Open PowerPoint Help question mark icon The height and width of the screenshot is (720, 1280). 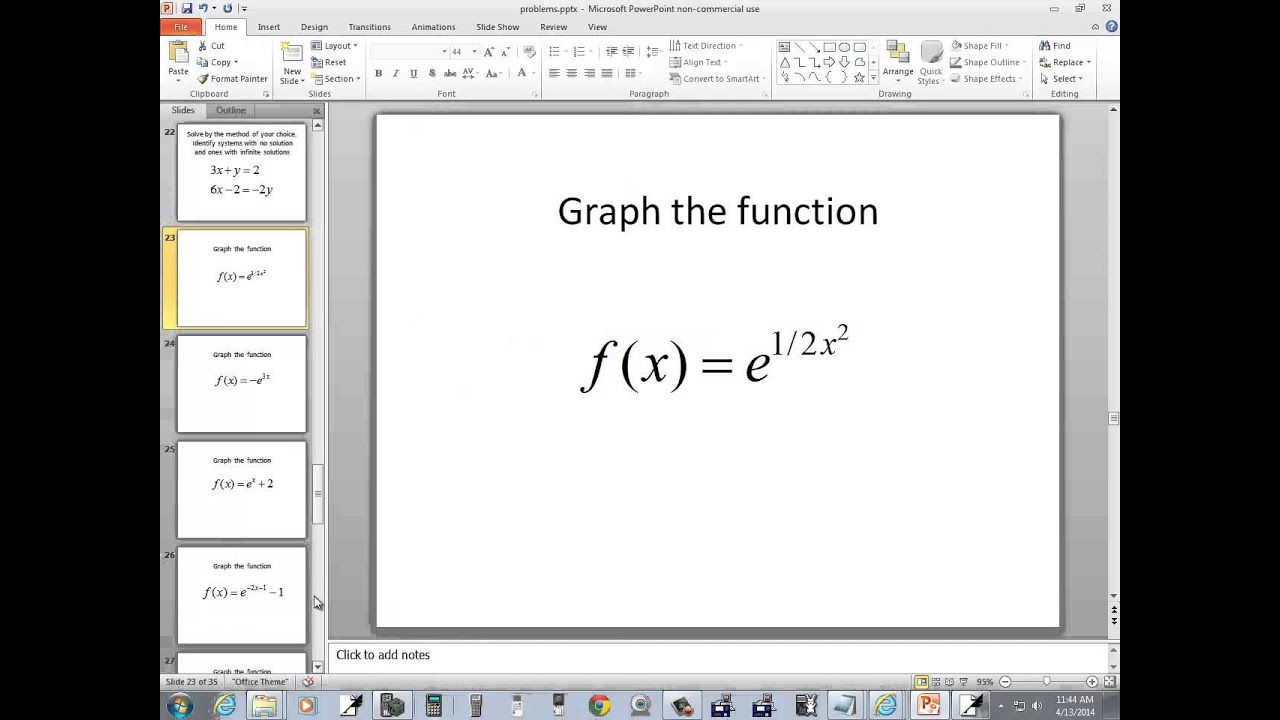pos(1112,27)
